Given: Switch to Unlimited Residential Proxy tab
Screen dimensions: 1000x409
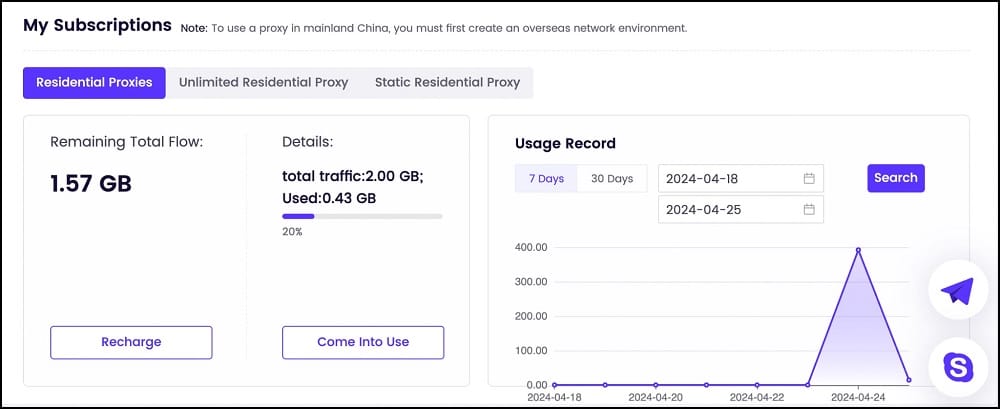Looking at the screenshot, I should (263, 83).
